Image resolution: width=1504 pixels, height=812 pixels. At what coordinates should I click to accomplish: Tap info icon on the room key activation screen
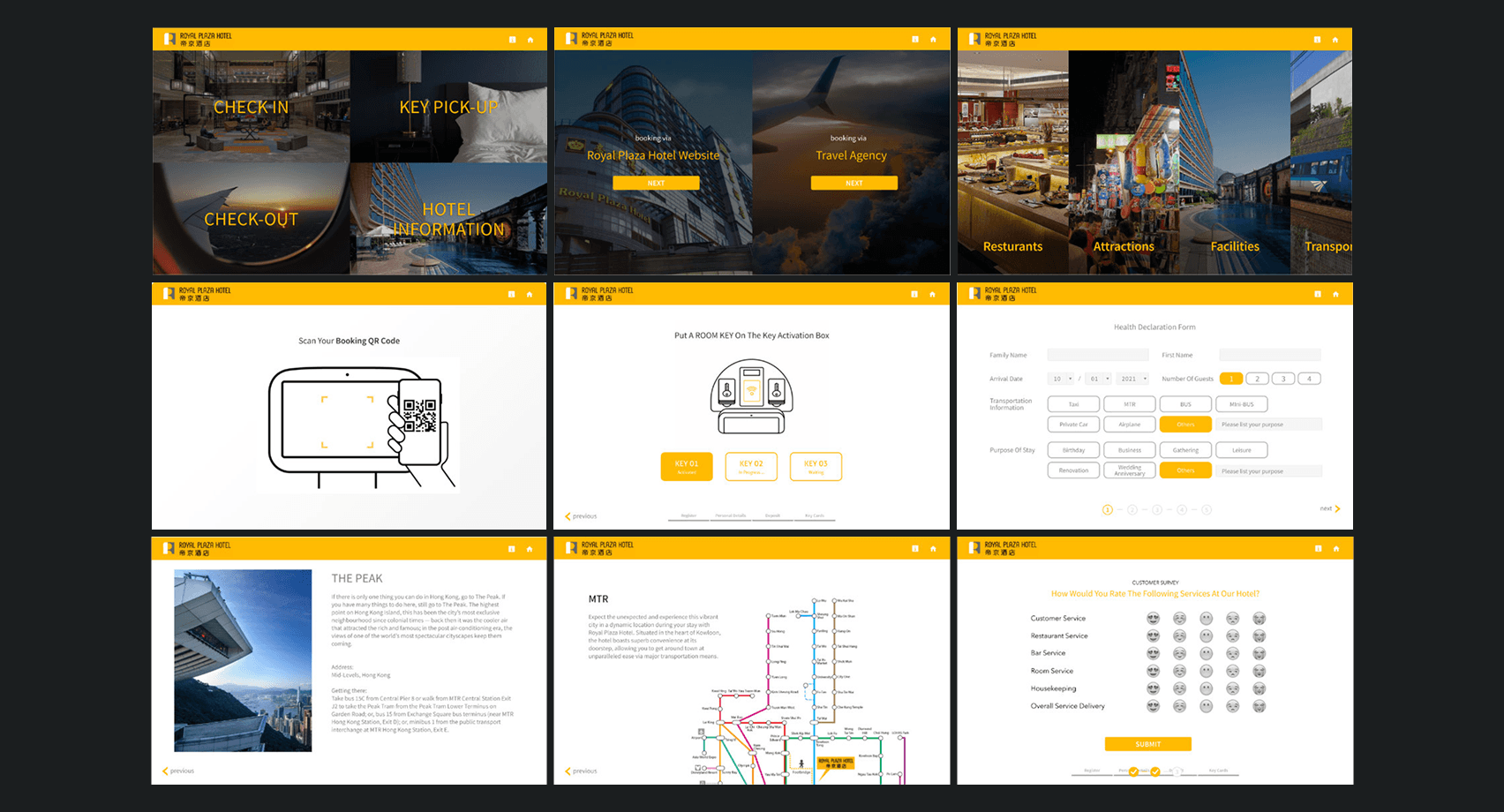[x=914, y=294]
